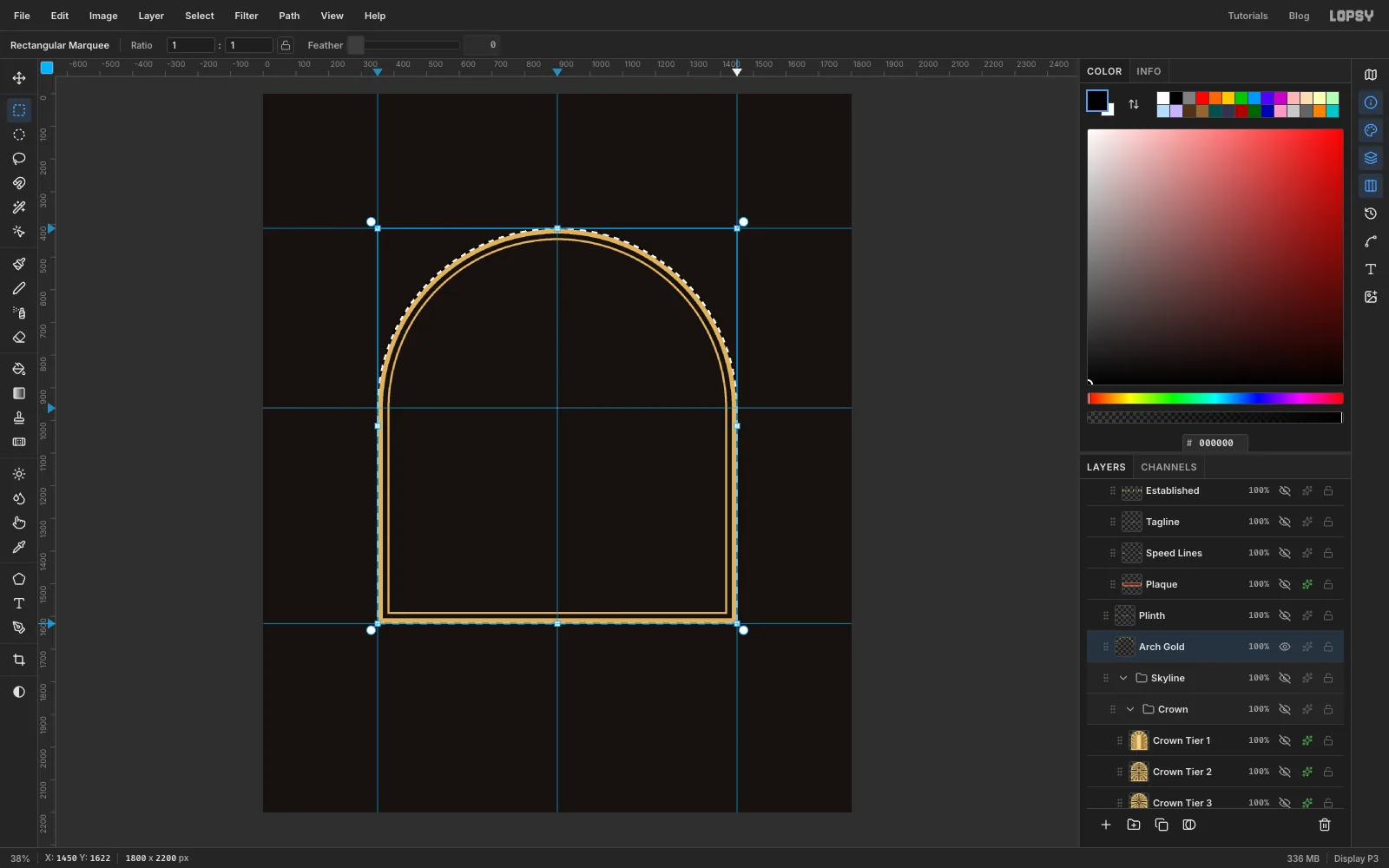Viewport: 1389px width, 868px height.
Task: Pick the red swatch in palette
Action: (1202, 98)
